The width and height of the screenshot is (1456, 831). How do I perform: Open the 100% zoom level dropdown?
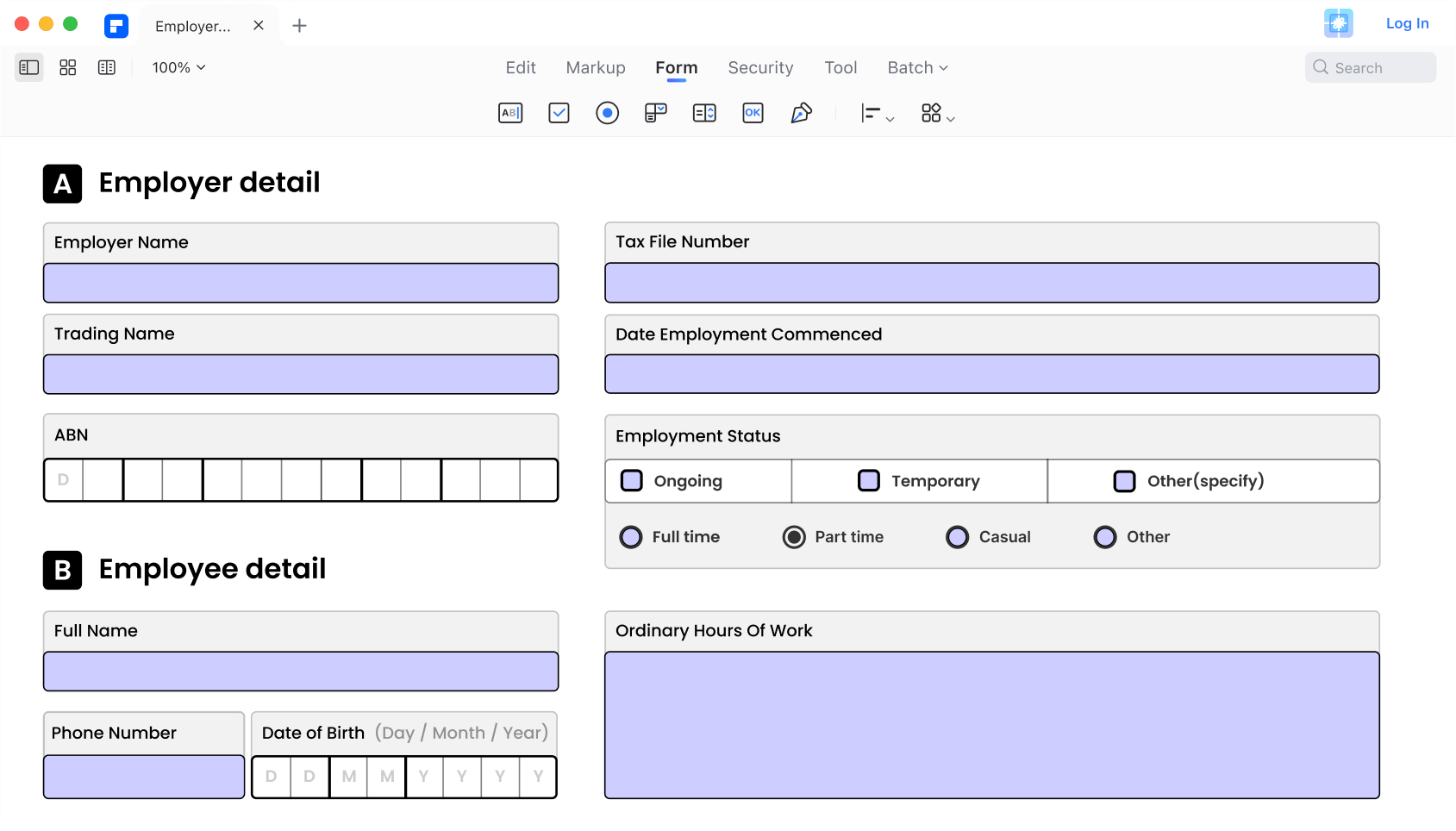pos(178,67)
